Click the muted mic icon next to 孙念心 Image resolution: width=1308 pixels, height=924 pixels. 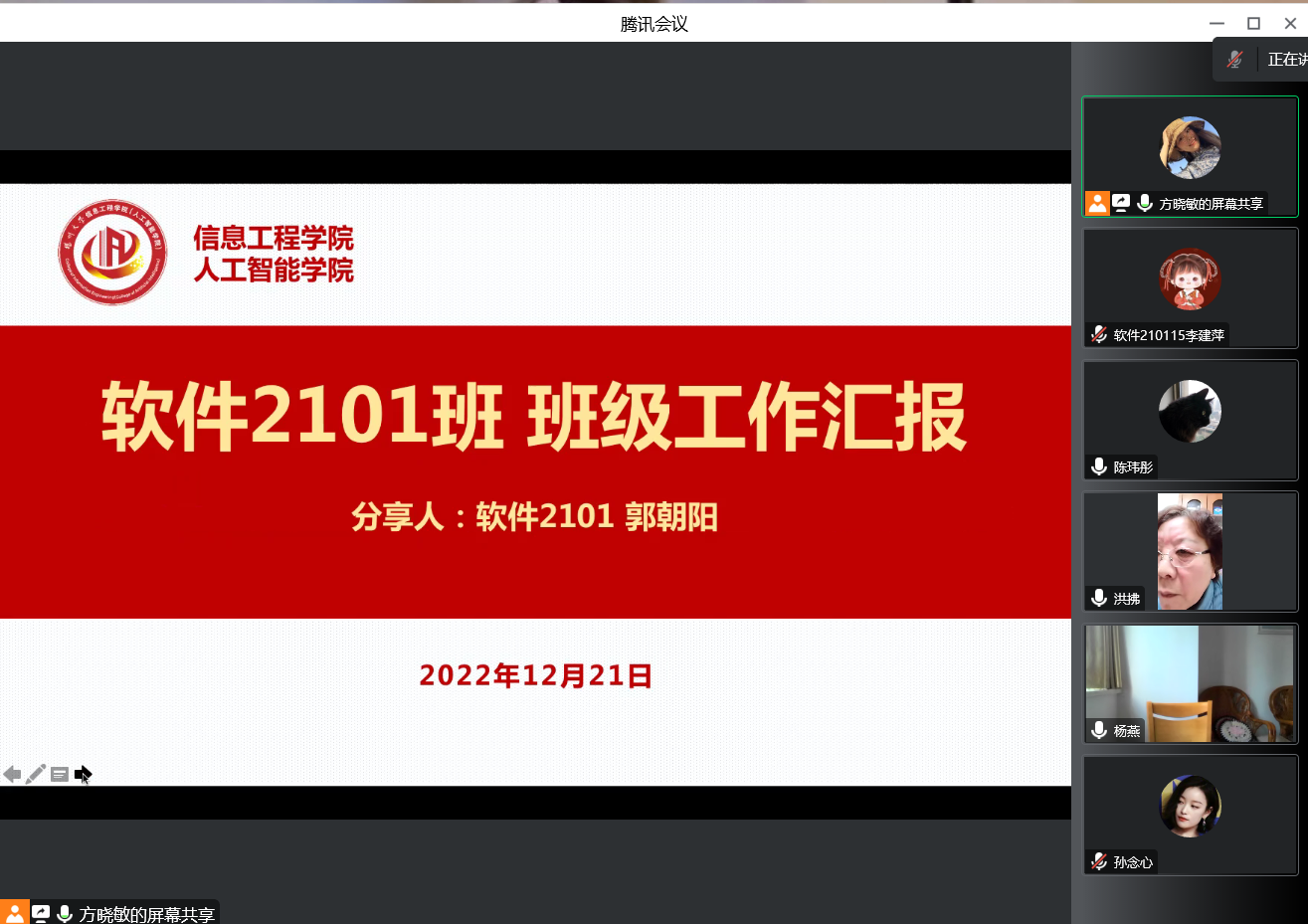pos(1099,861)
